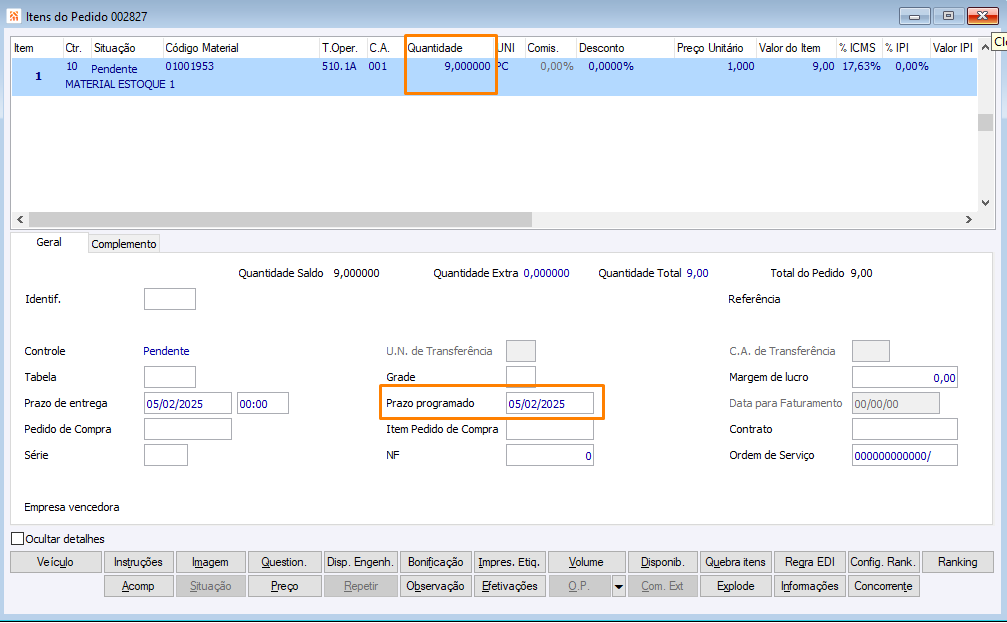Click Quebra itens button

(x=735, y=562)
